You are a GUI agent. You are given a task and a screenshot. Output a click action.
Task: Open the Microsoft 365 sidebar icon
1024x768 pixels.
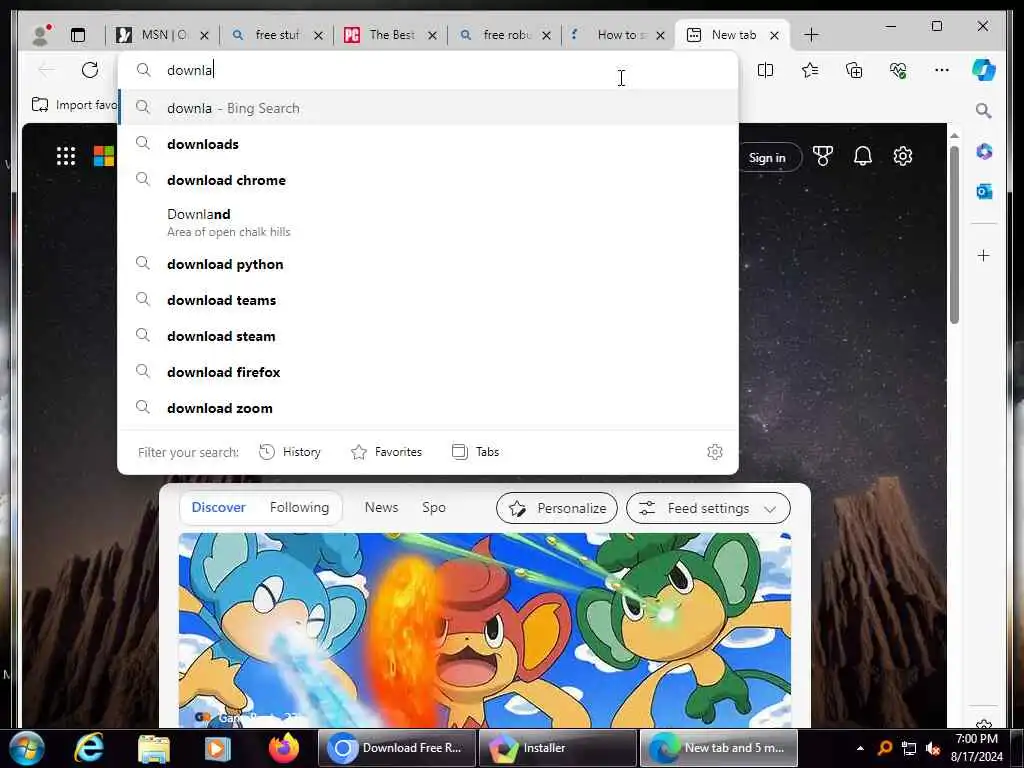[x=984, y=152]
